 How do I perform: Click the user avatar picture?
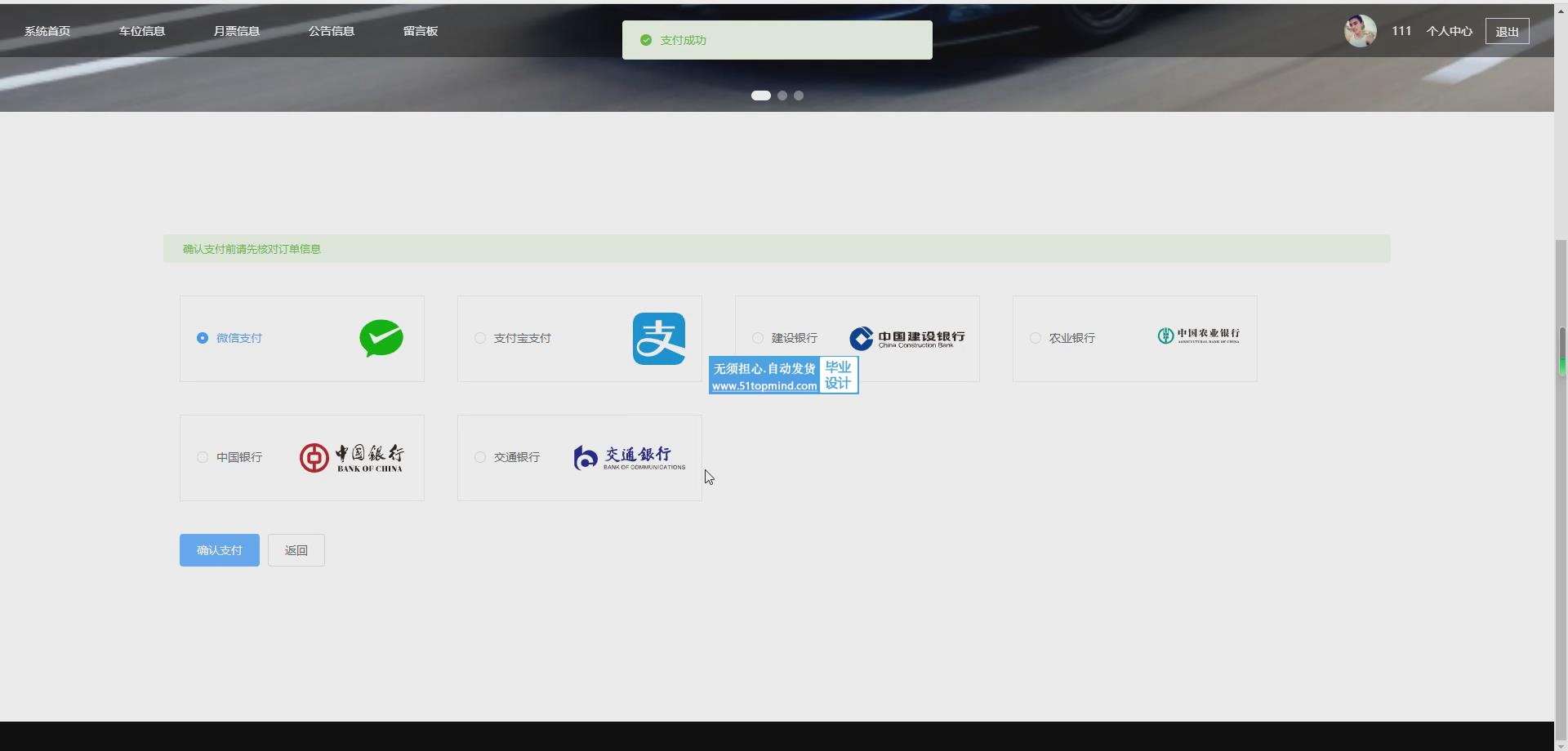coord(1360,31)
